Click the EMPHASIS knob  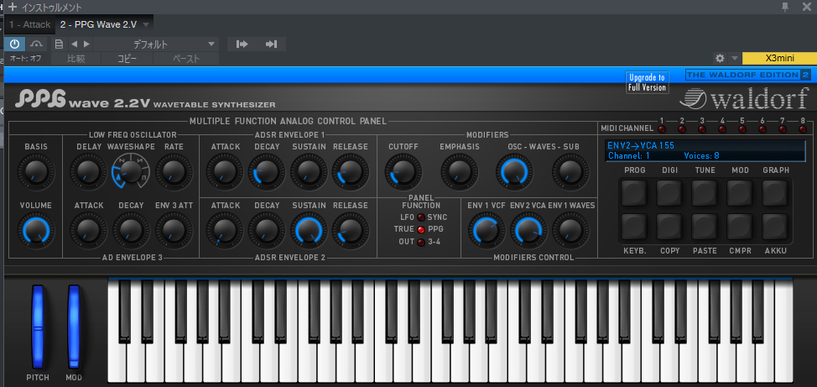tap(459, 171)
